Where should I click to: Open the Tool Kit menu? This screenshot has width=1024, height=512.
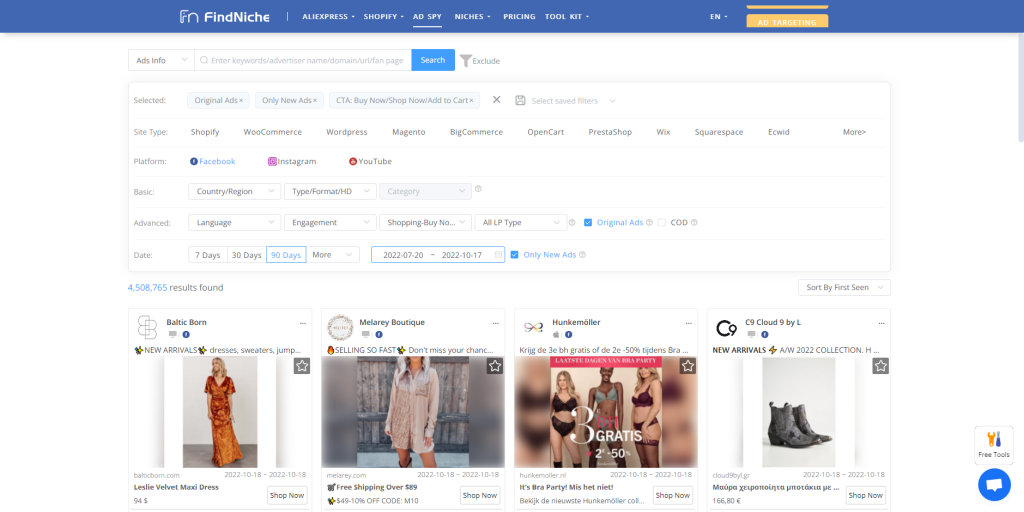point(567,16)
